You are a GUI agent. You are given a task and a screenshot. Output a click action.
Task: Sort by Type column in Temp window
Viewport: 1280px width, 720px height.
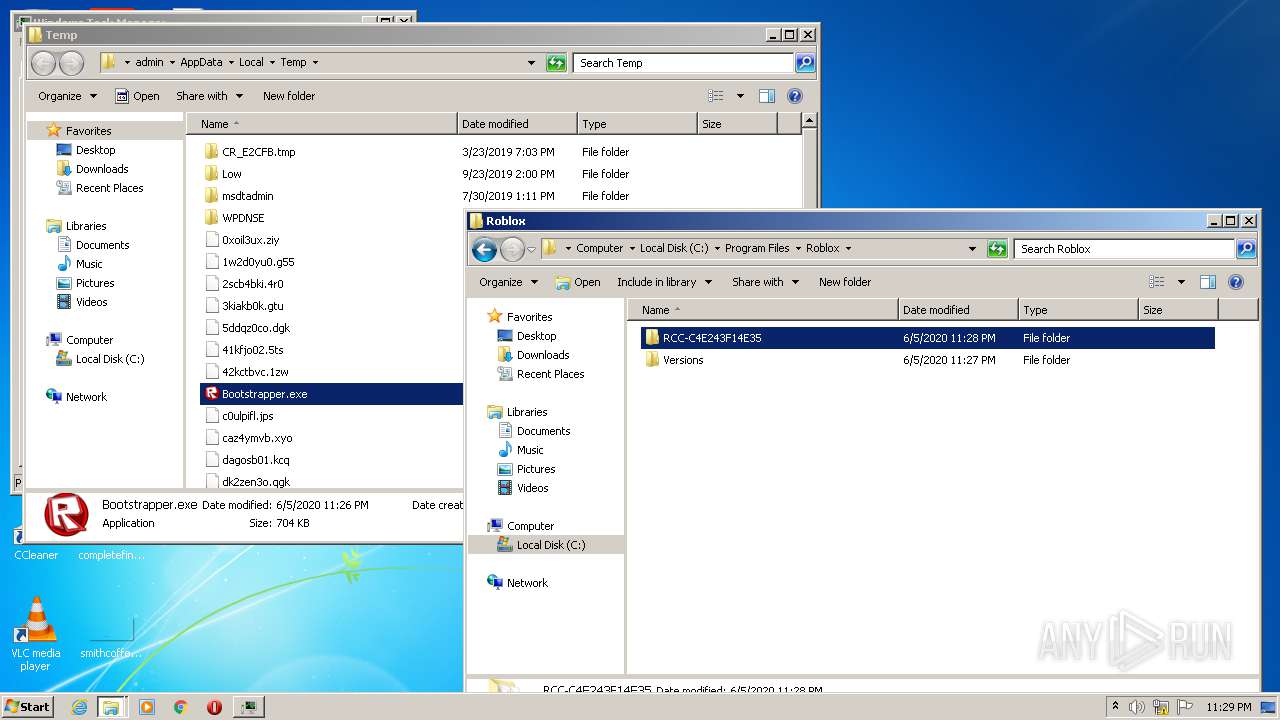click(x=637, y=124)
